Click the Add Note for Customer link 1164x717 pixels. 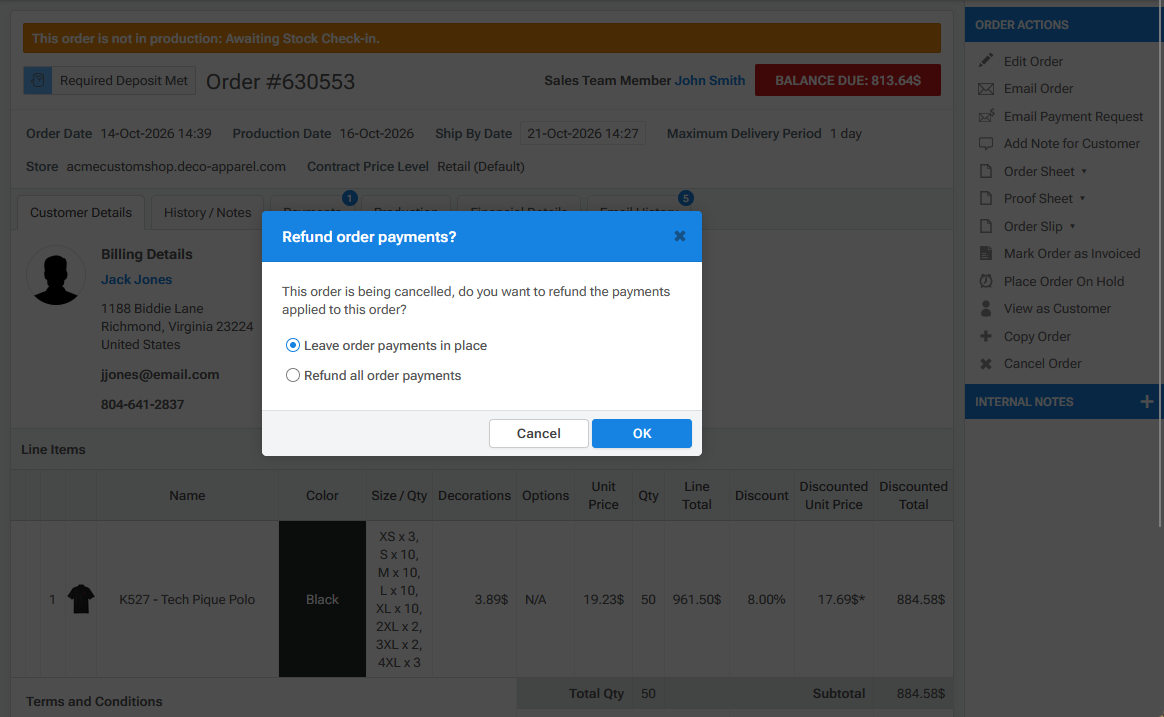(1071, 144)
